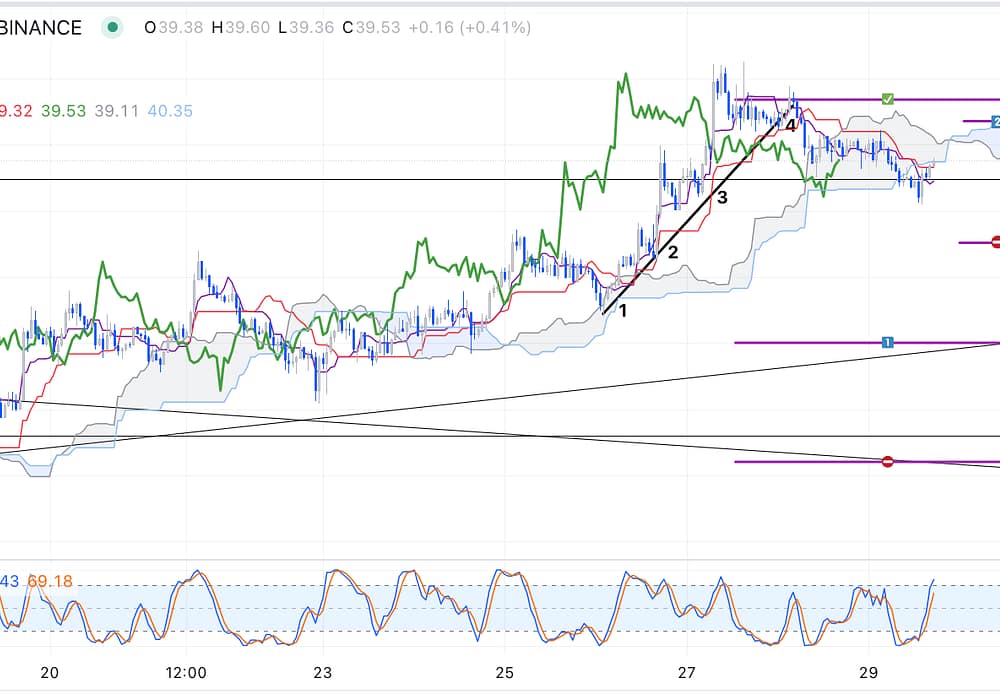Click the green checkmark marker on purple line
The width and height of the screenshot is (1000, 700).
pos(887,99)
